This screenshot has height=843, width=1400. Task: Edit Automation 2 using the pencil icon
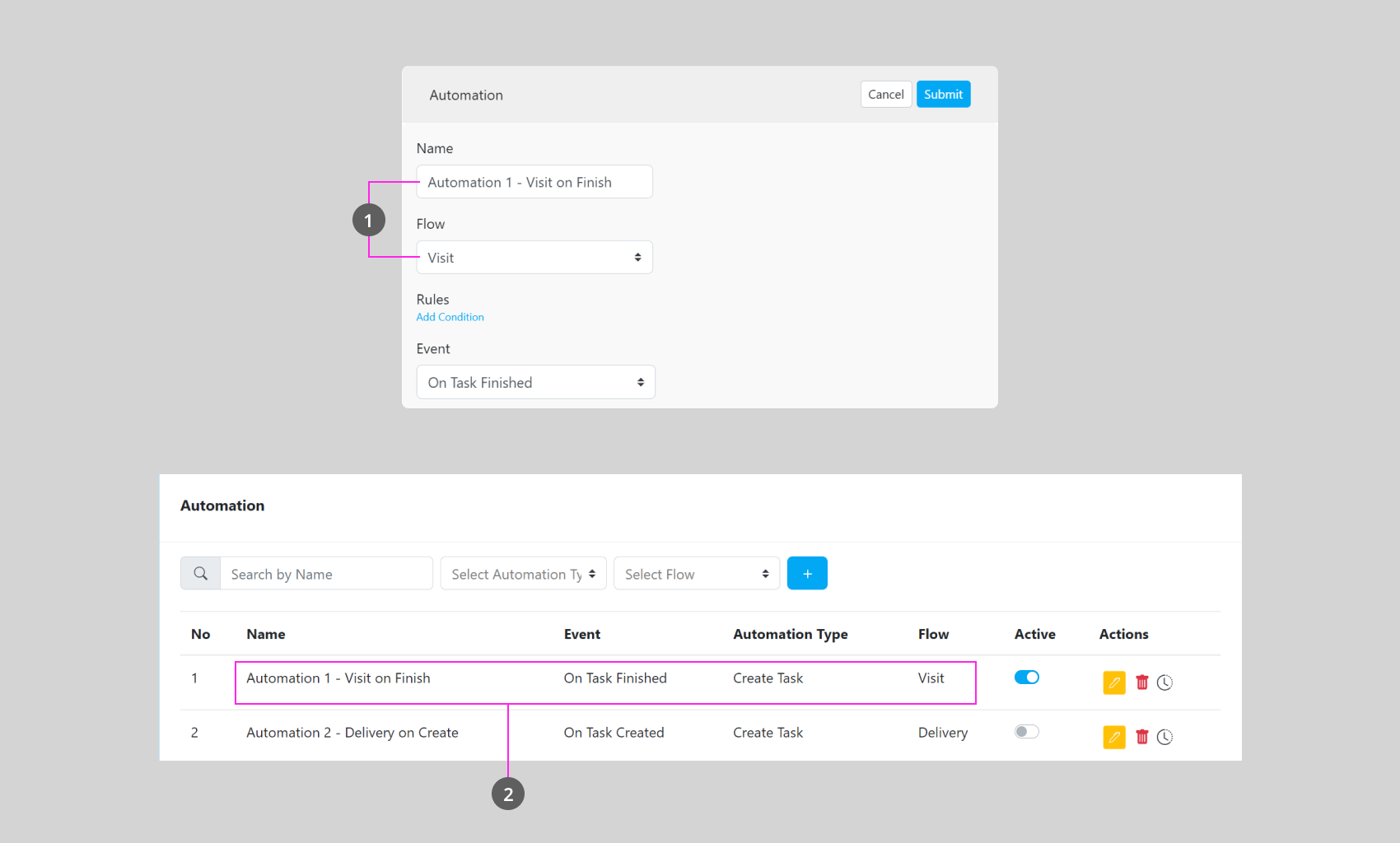pos(1113,737)
